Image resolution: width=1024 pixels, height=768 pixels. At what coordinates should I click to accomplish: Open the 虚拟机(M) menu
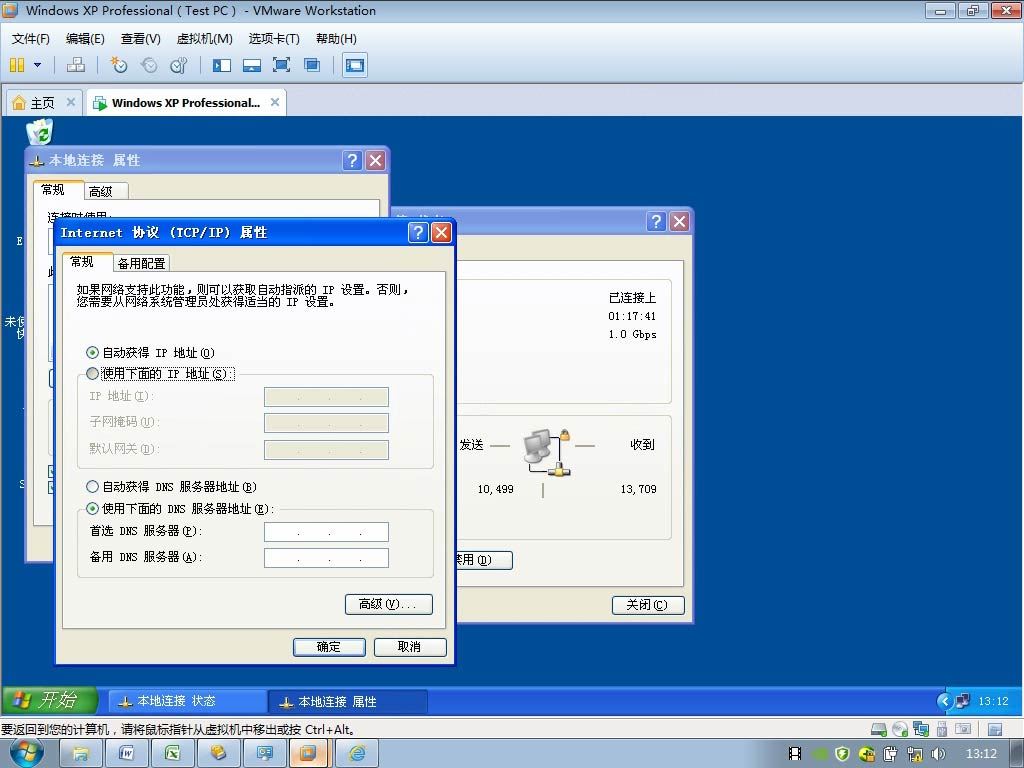tap(204, 39)
